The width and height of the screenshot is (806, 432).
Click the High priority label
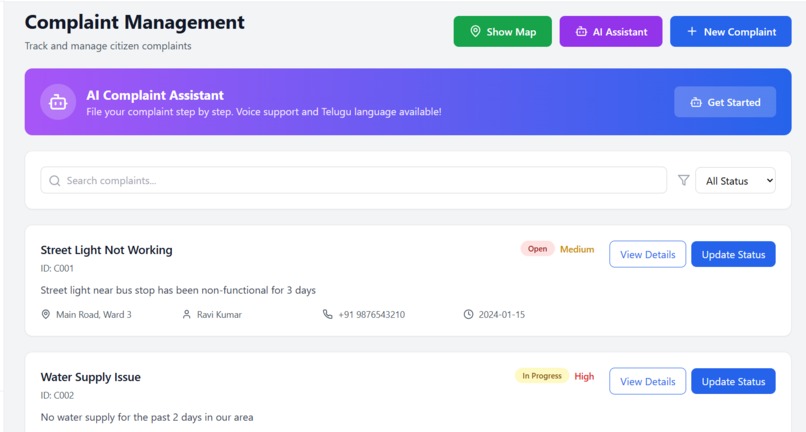584,376
